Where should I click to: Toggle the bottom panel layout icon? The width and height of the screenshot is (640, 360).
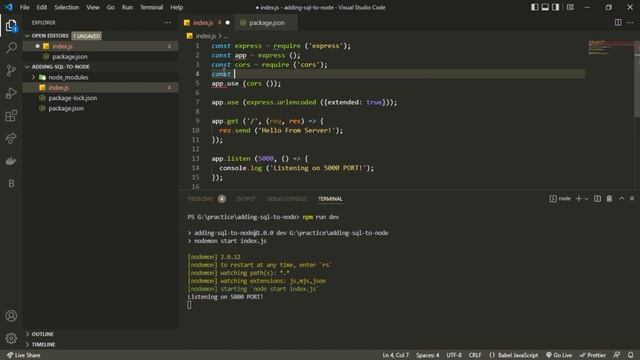tap(545, 7)
